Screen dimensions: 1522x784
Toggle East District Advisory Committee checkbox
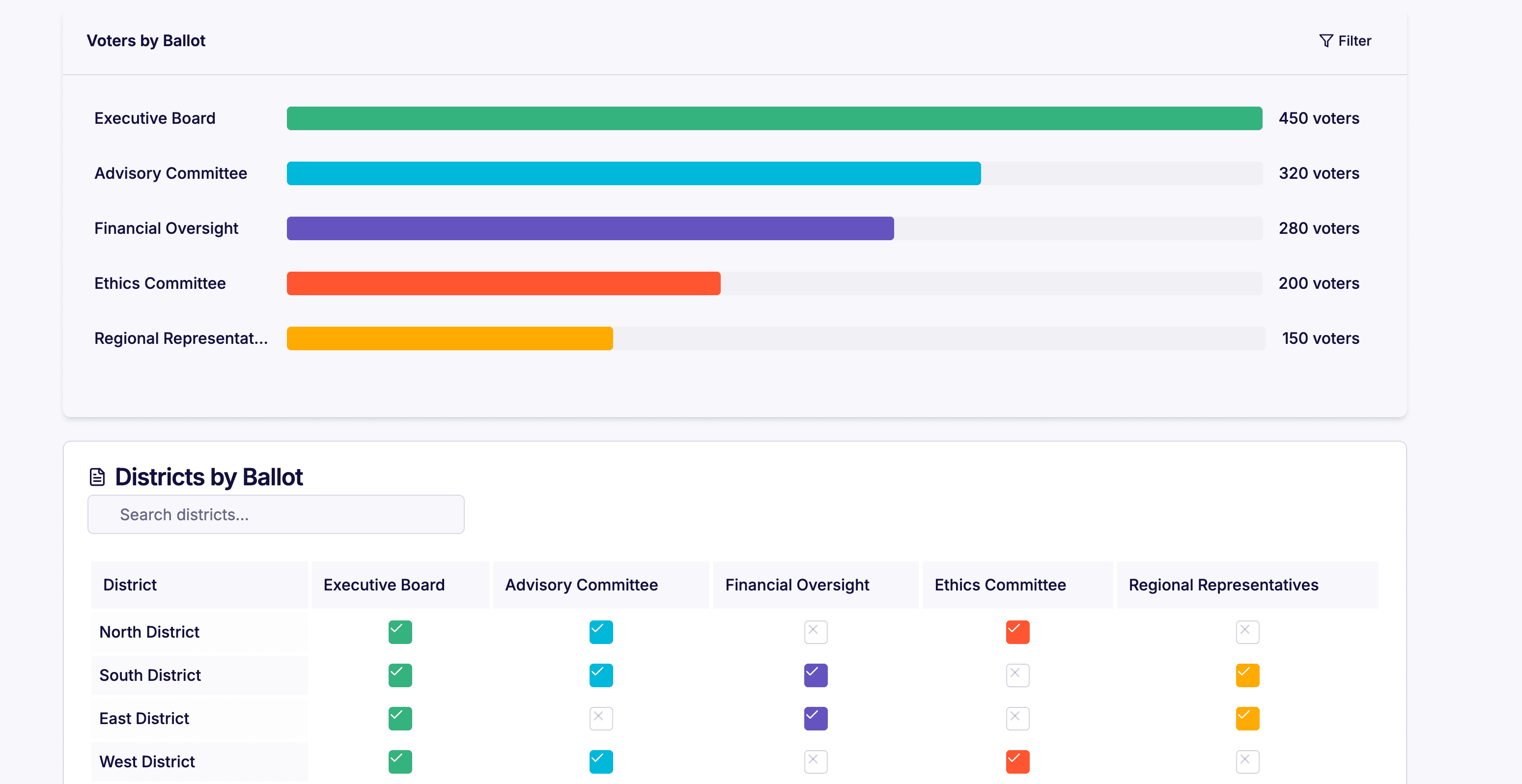[x=601, y=718]
